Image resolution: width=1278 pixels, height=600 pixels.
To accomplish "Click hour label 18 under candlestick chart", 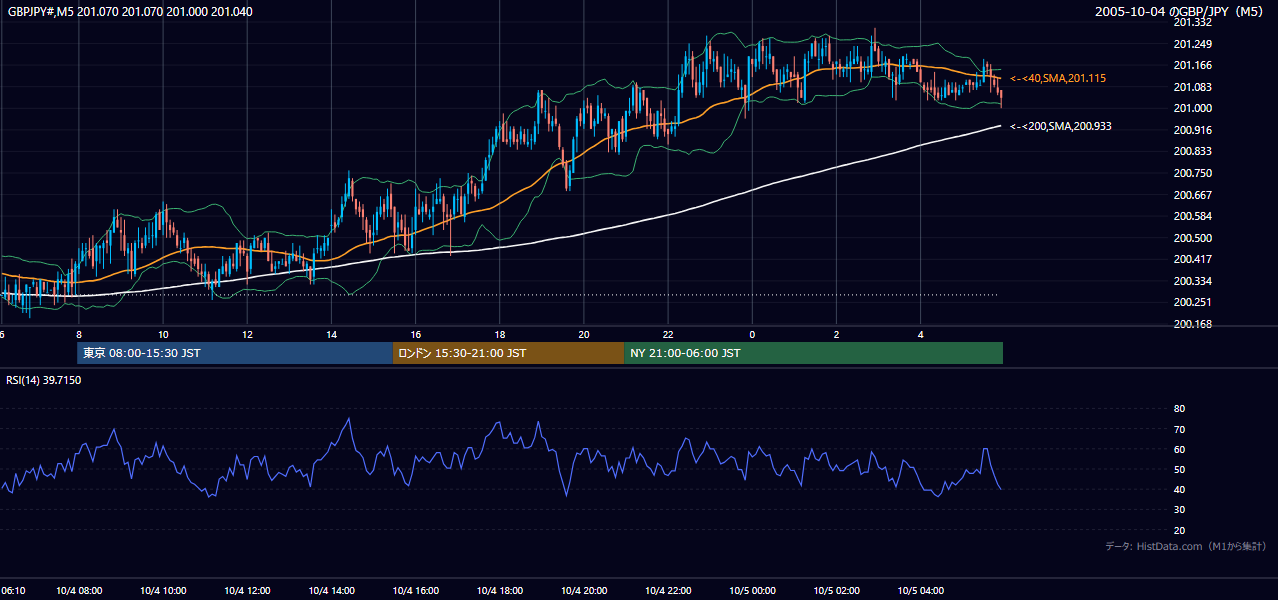I will point(500,334).
